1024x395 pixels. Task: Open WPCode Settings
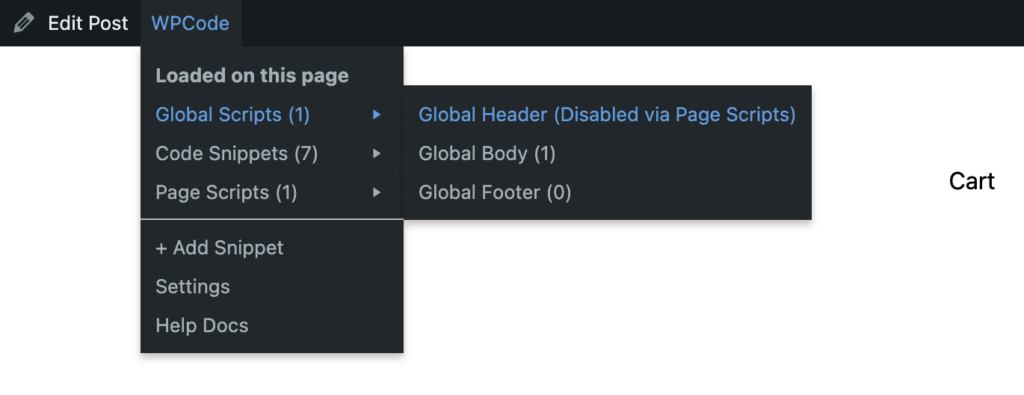point(272,287)
